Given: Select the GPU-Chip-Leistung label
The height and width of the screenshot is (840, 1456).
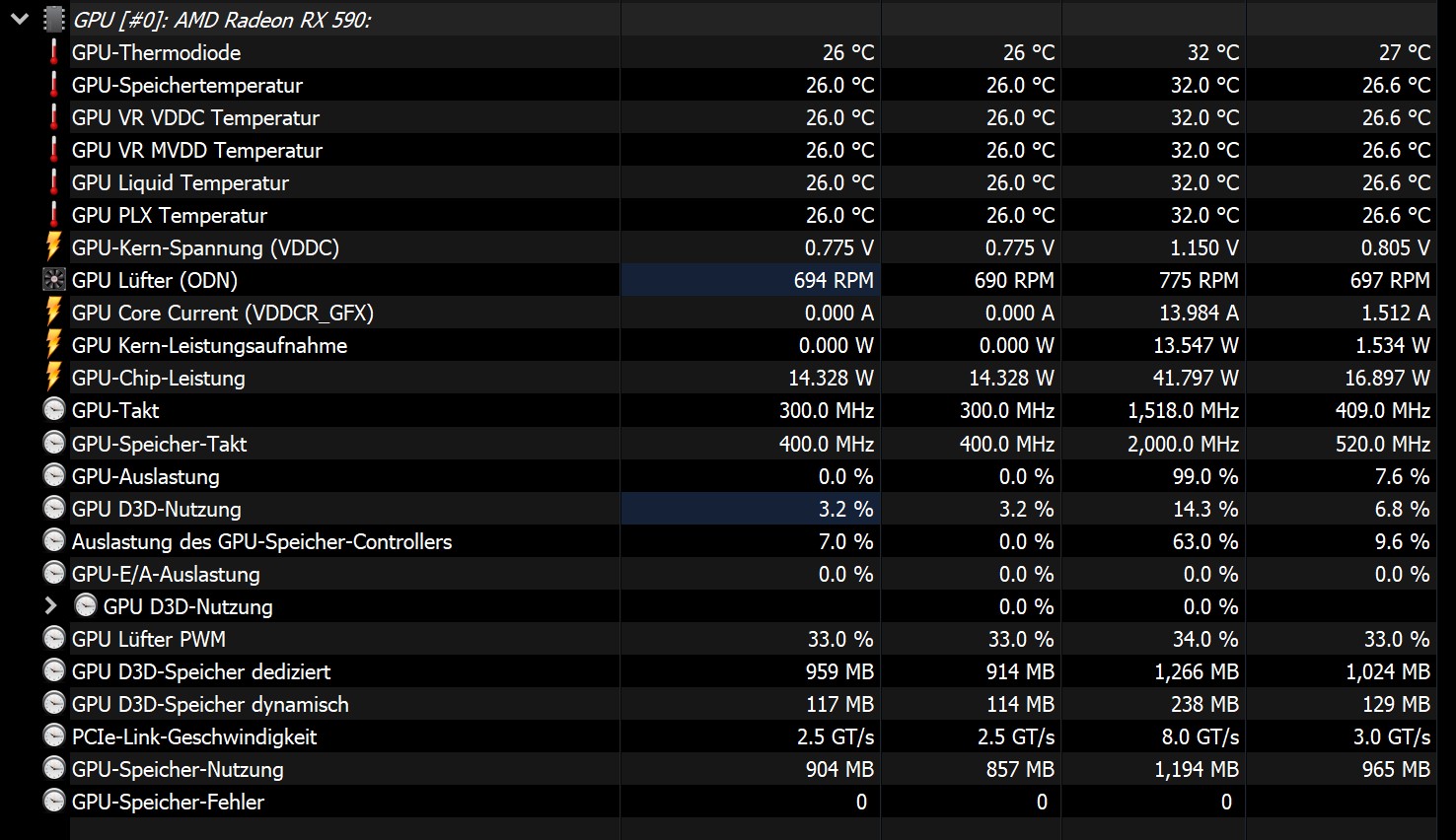Looking at the screenshot, I should click(x=159, y=378).
